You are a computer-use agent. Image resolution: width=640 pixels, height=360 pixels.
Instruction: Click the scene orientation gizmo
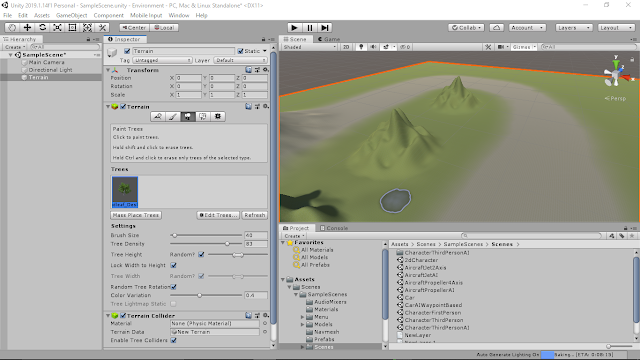tap(616, 74)
